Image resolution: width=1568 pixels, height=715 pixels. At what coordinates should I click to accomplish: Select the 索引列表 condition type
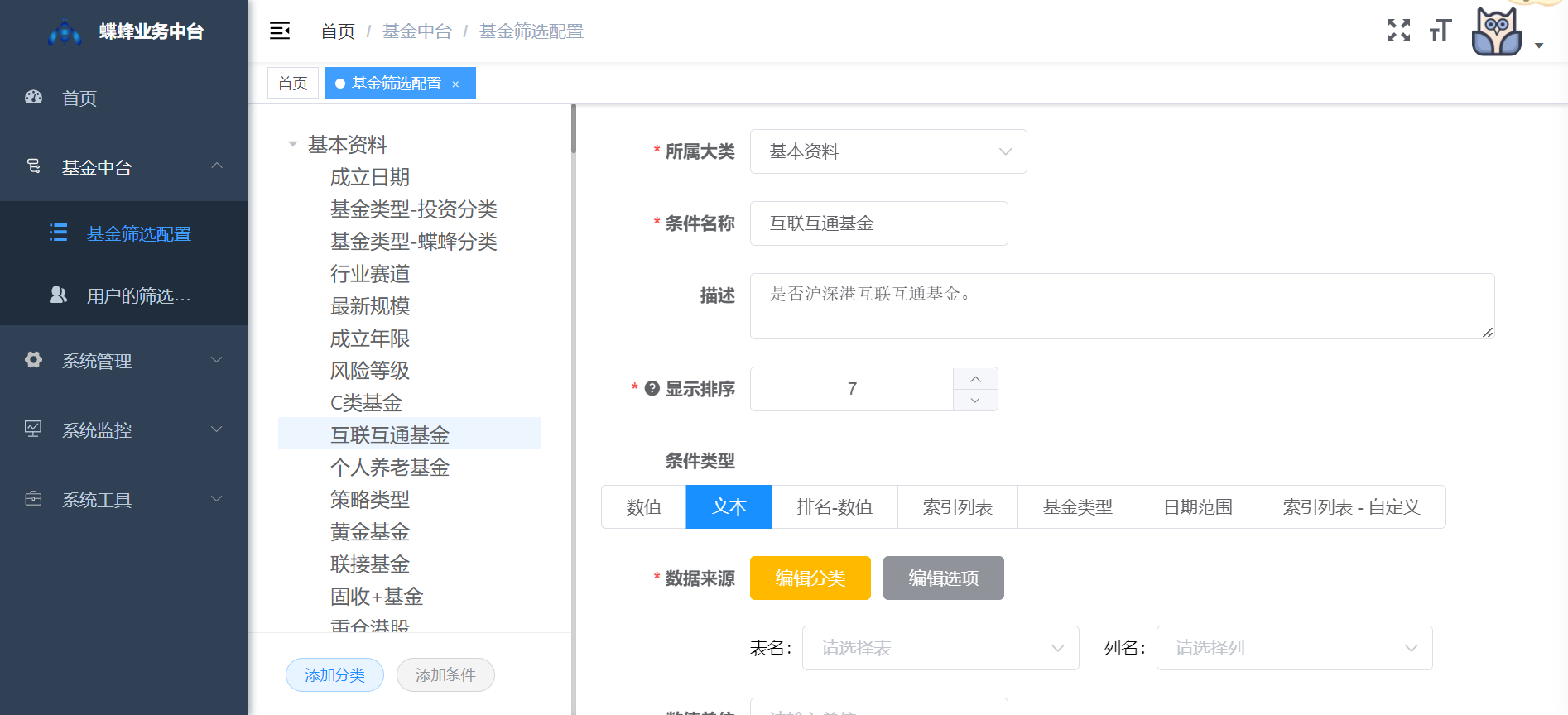[958, 506]
